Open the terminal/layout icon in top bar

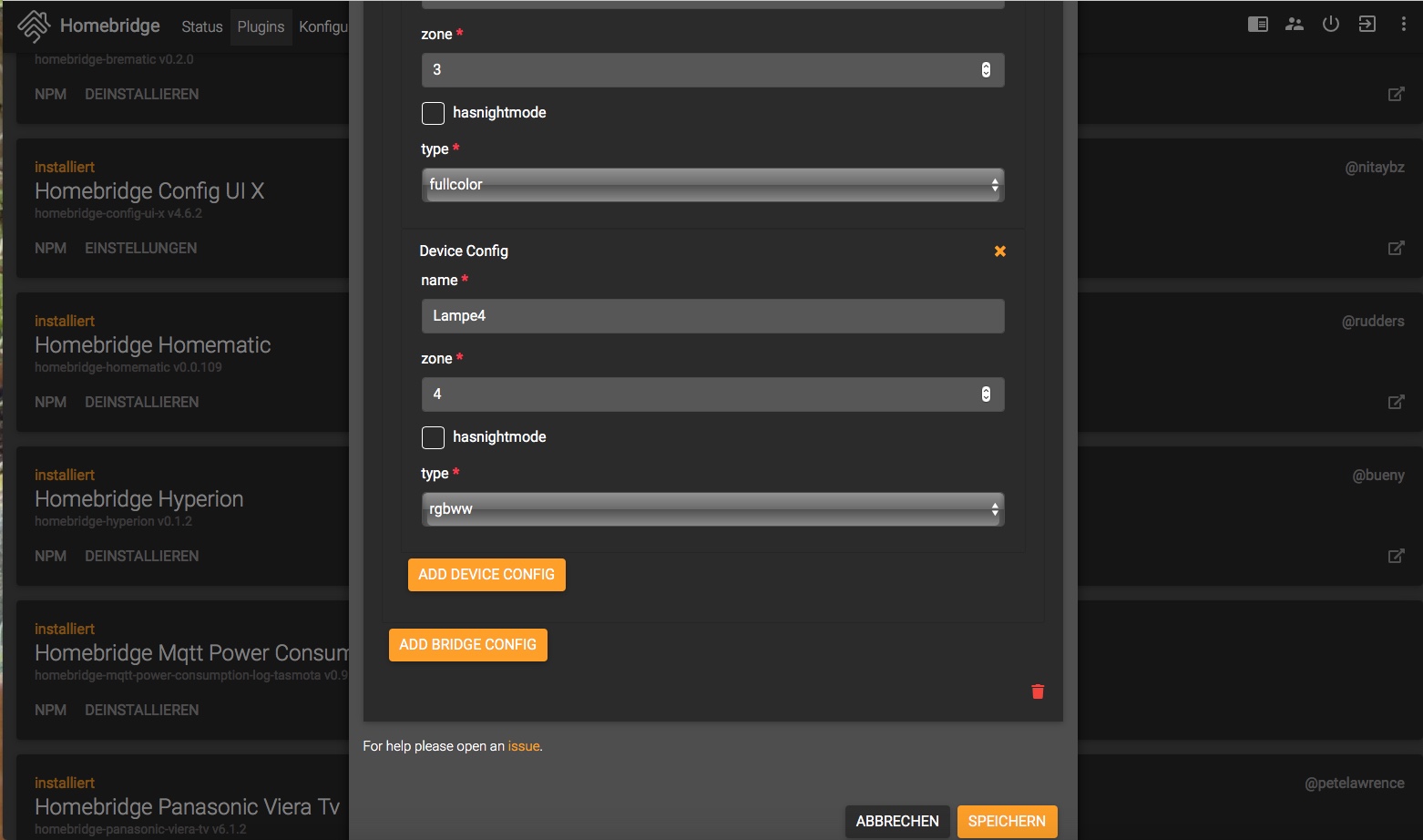[x=1257, y=25]
